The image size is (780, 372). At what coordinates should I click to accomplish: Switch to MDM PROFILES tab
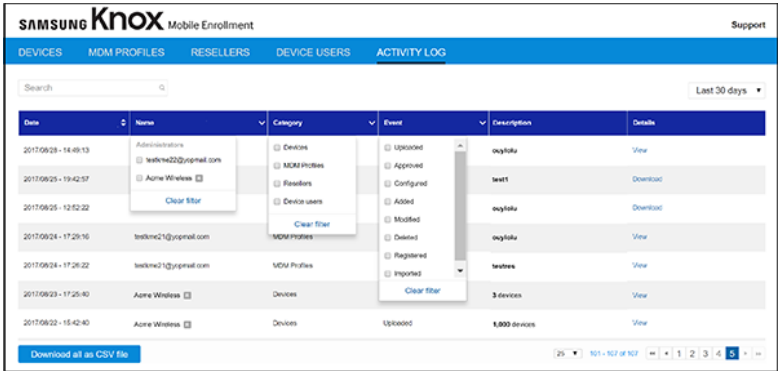126,52
